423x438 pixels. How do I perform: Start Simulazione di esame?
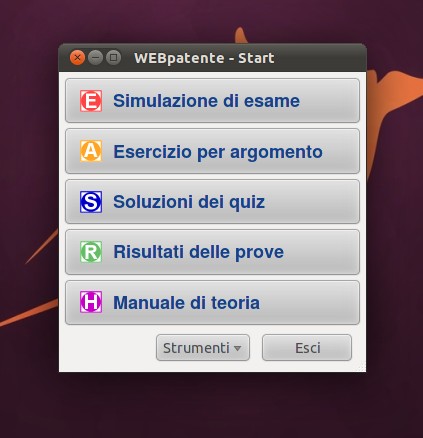tap(212, 101)
